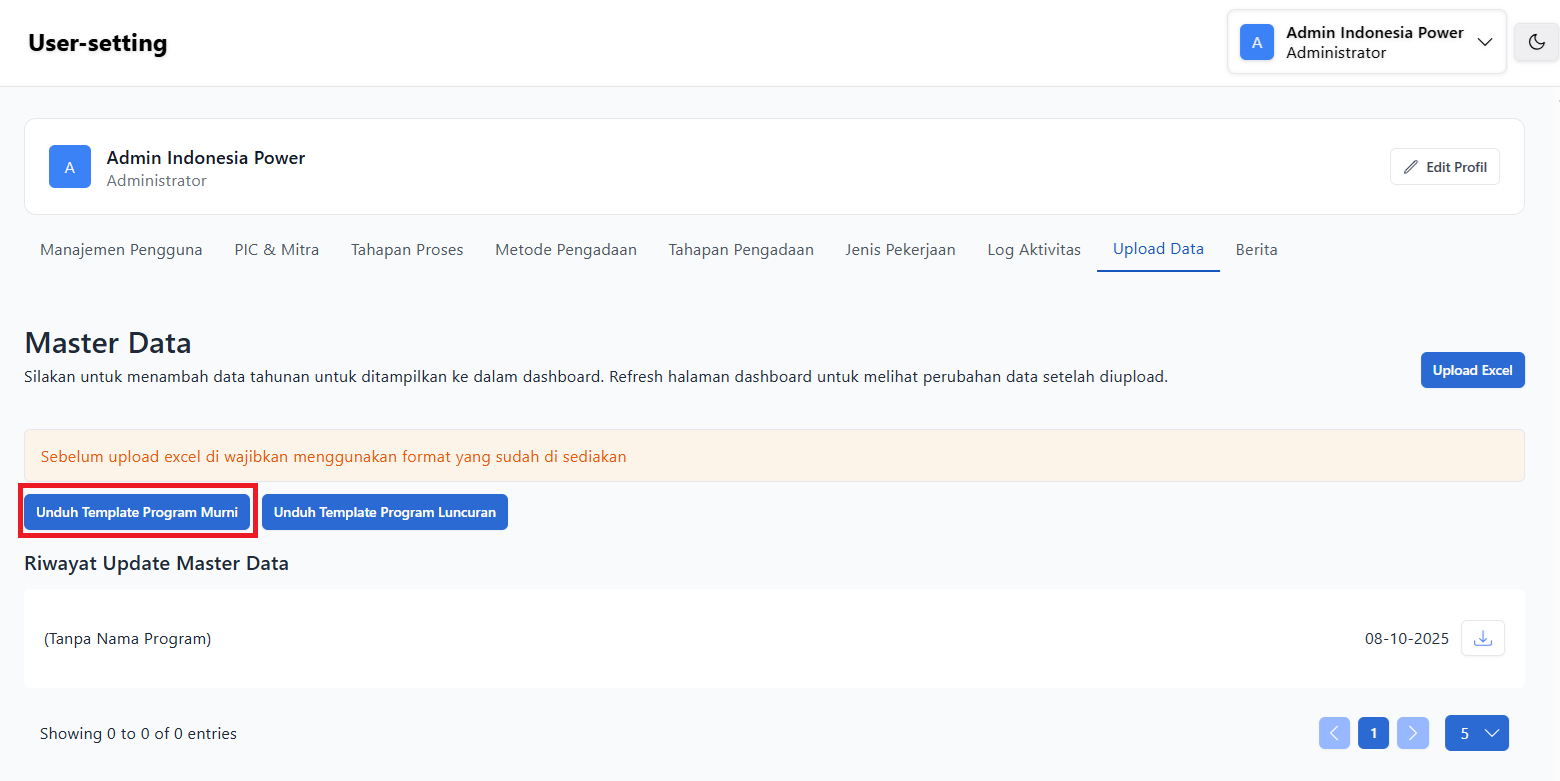The width and height of the screenshot is (1560, 781).
Task: Select page 1 in pagination
Action: tap(1373, 733)
